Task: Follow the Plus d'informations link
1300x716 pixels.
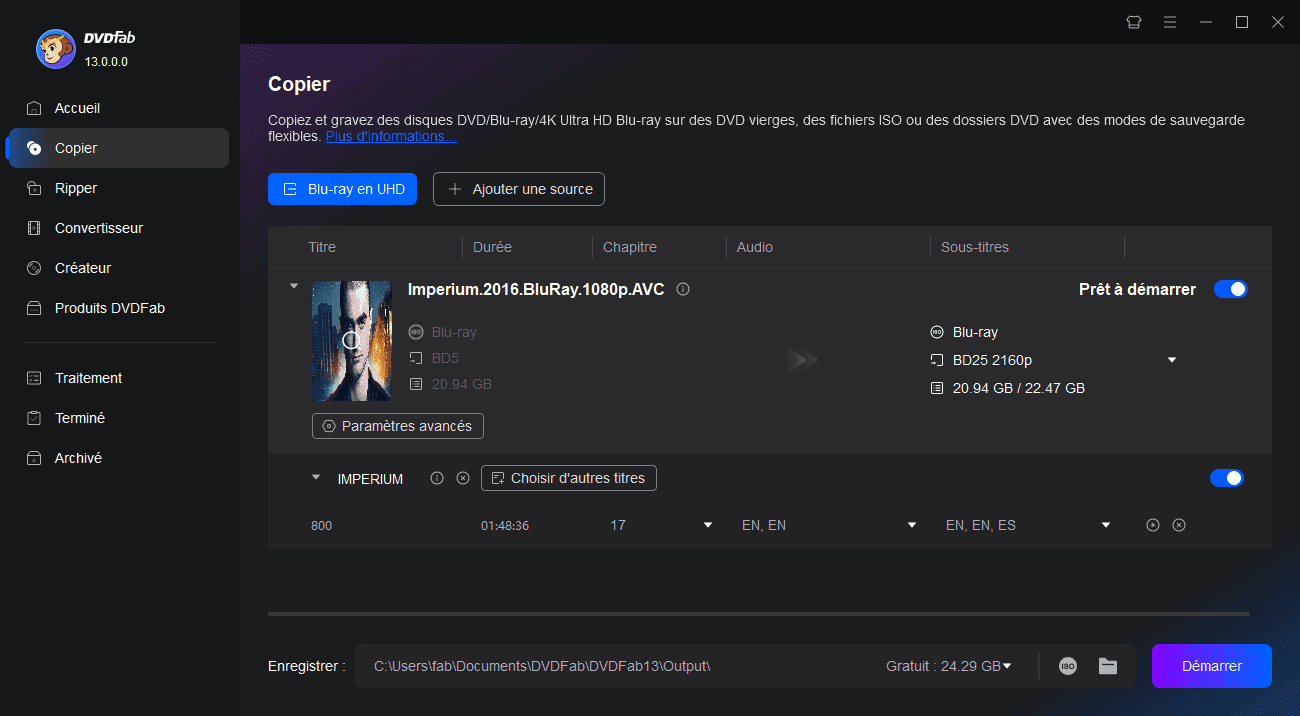Action: coord(391,136)
